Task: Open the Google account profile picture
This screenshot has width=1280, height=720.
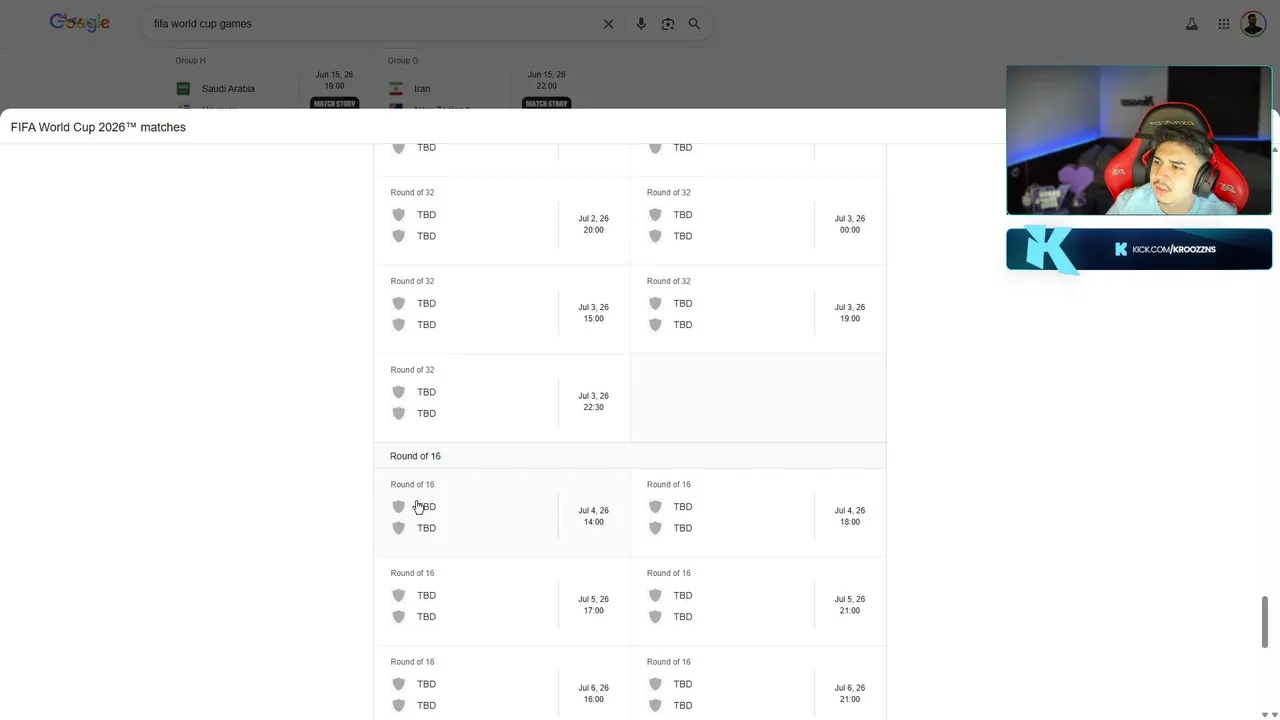Action: [1253, 24]
